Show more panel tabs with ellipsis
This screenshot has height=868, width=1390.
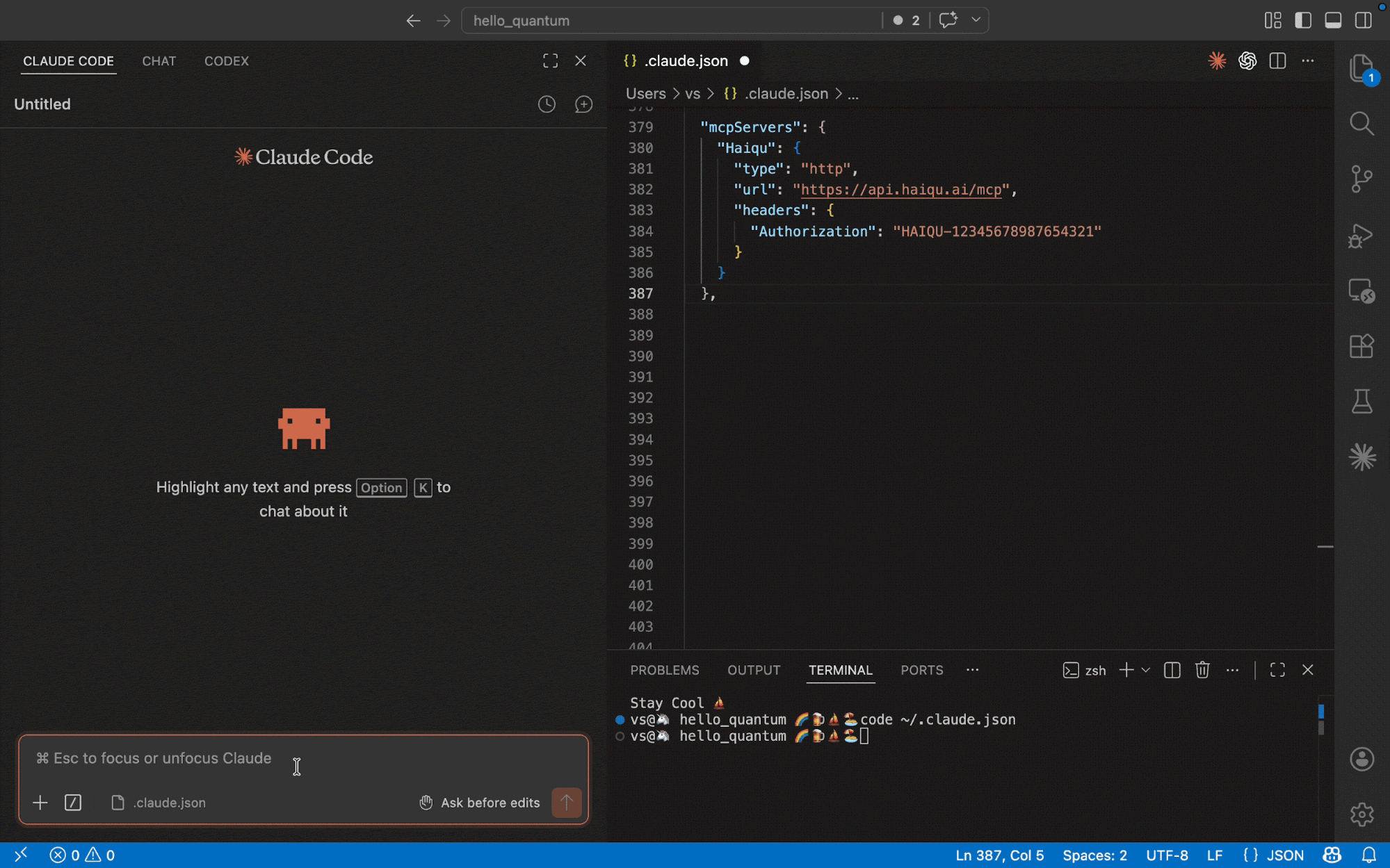tap(972, 670)
